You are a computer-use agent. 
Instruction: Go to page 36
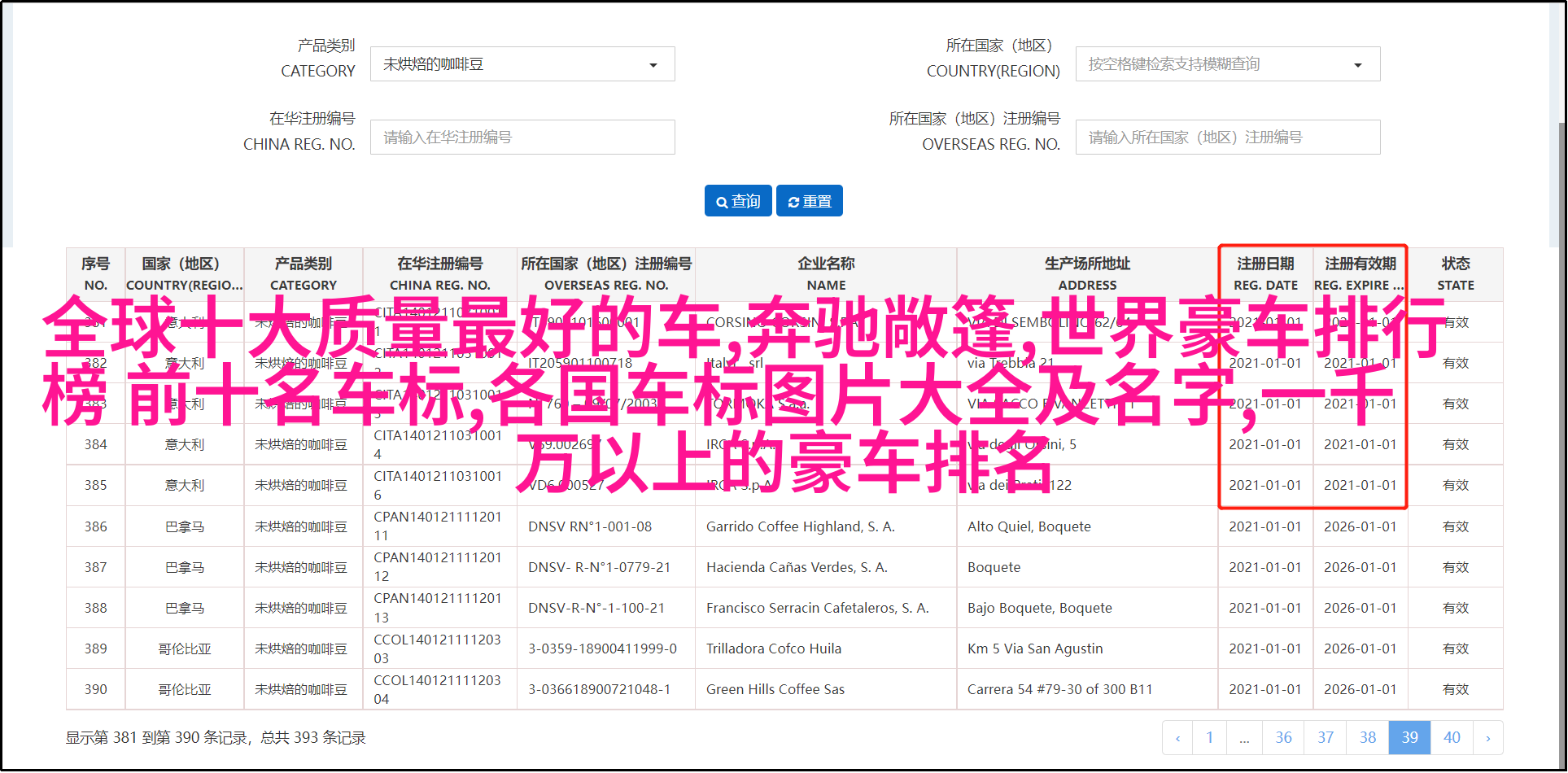tap(1283, 738)
